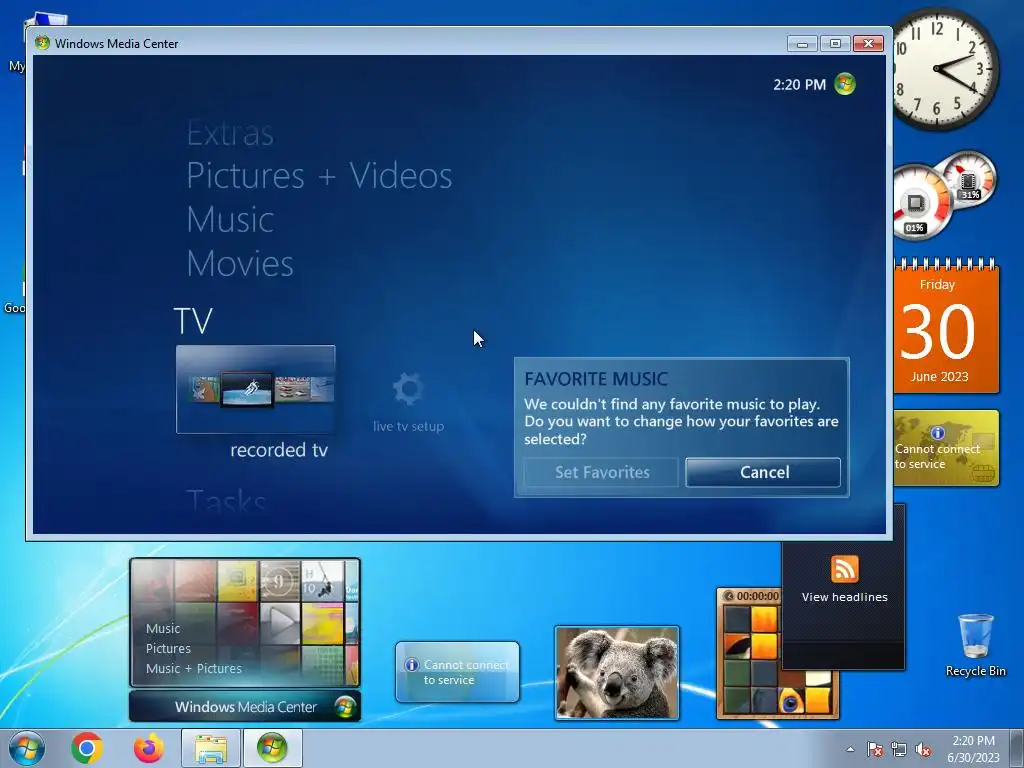Select the Music menu item in Media Center
The height and width of the screenshot is (768, 1024).
230,219
